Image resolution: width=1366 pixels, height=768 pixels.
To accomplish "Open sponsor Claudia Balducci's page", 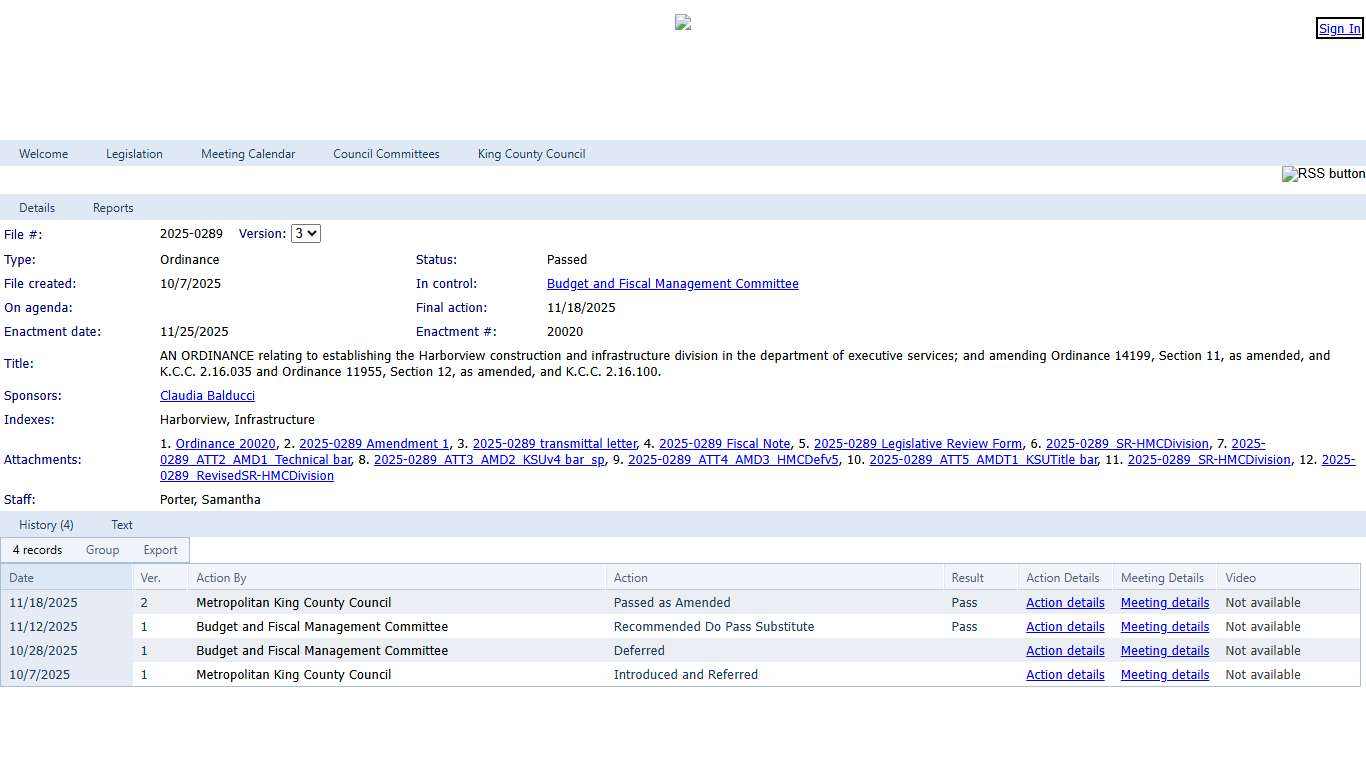I will [x=207, y=396].
